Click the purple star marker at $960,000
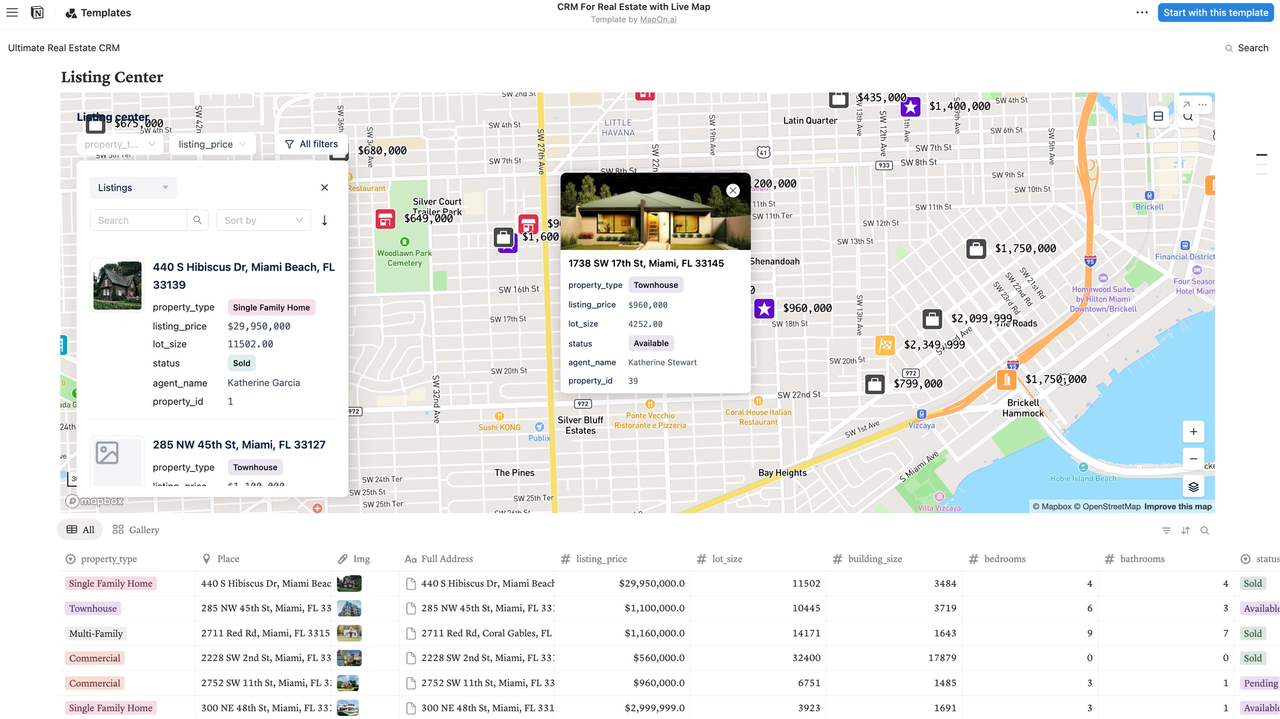Image resolution: width=1280 pixels, height=719 pixels. [x=764, y=309]
